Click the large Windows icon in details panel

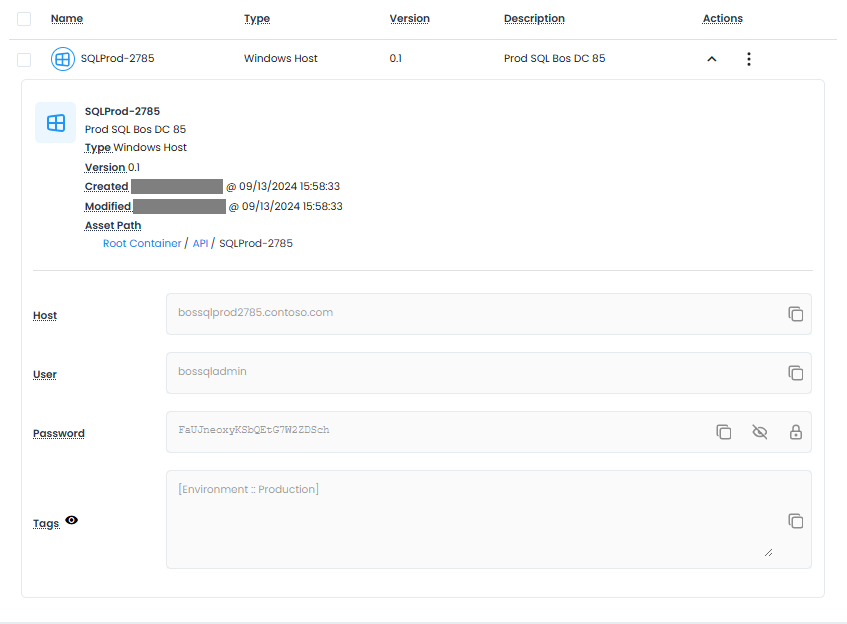[56, 123]
